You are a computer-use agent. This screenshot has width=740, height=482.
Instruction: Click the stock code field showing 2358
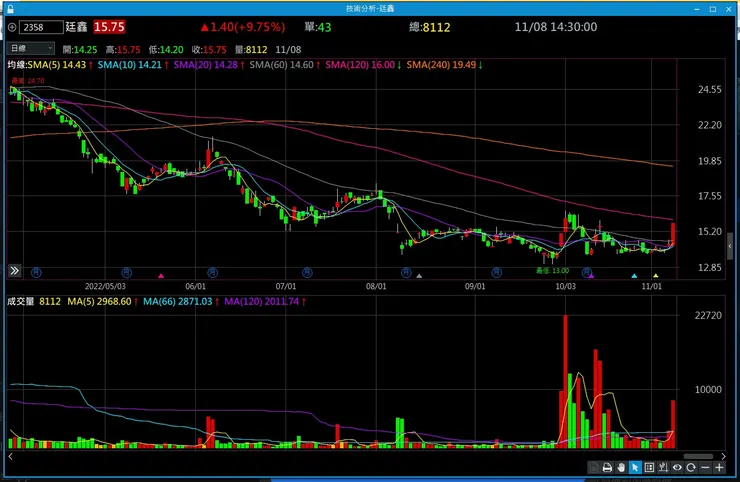click(x=41, y=27)
